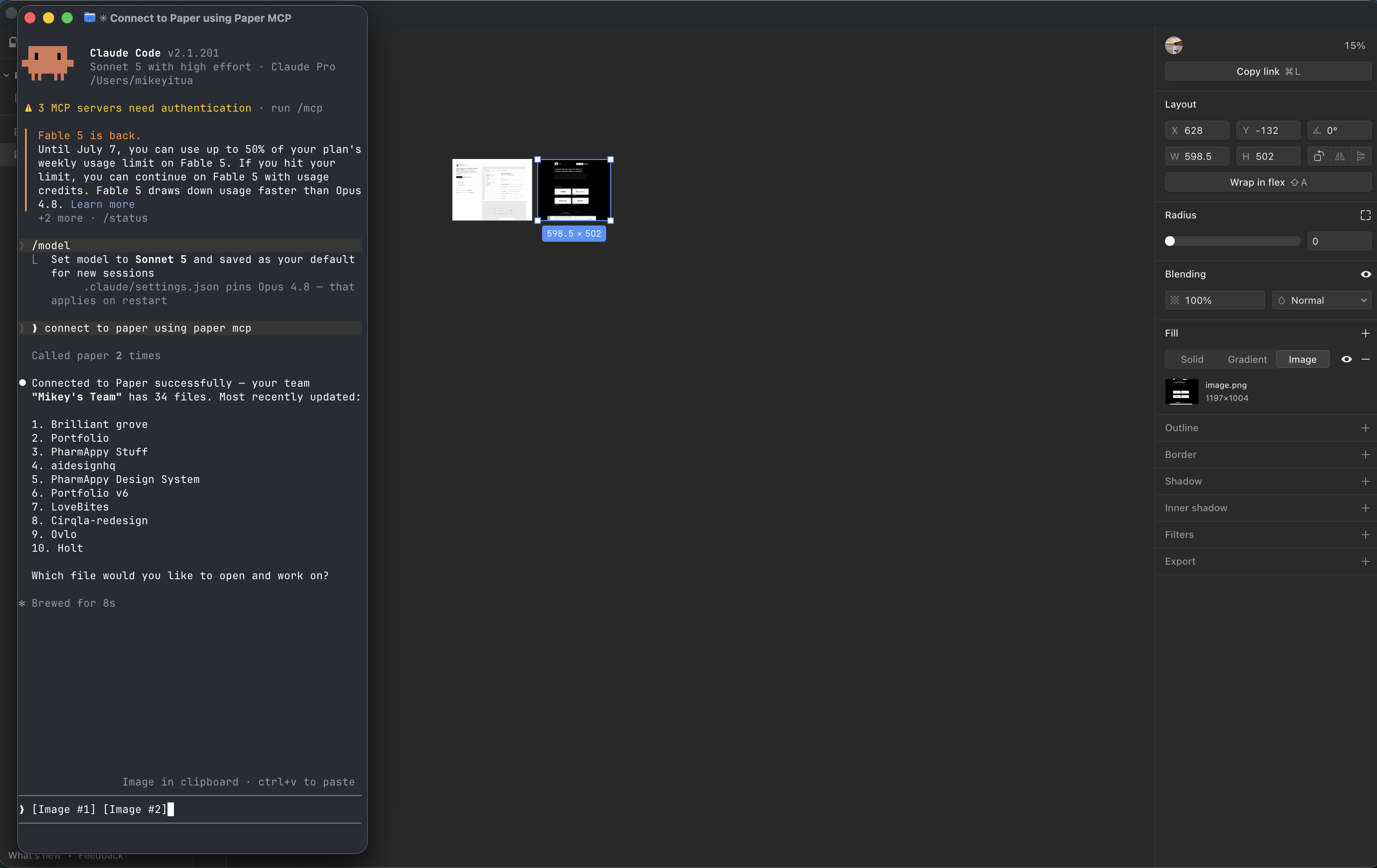Click the terminal prompt input line

tap(190, 809)
